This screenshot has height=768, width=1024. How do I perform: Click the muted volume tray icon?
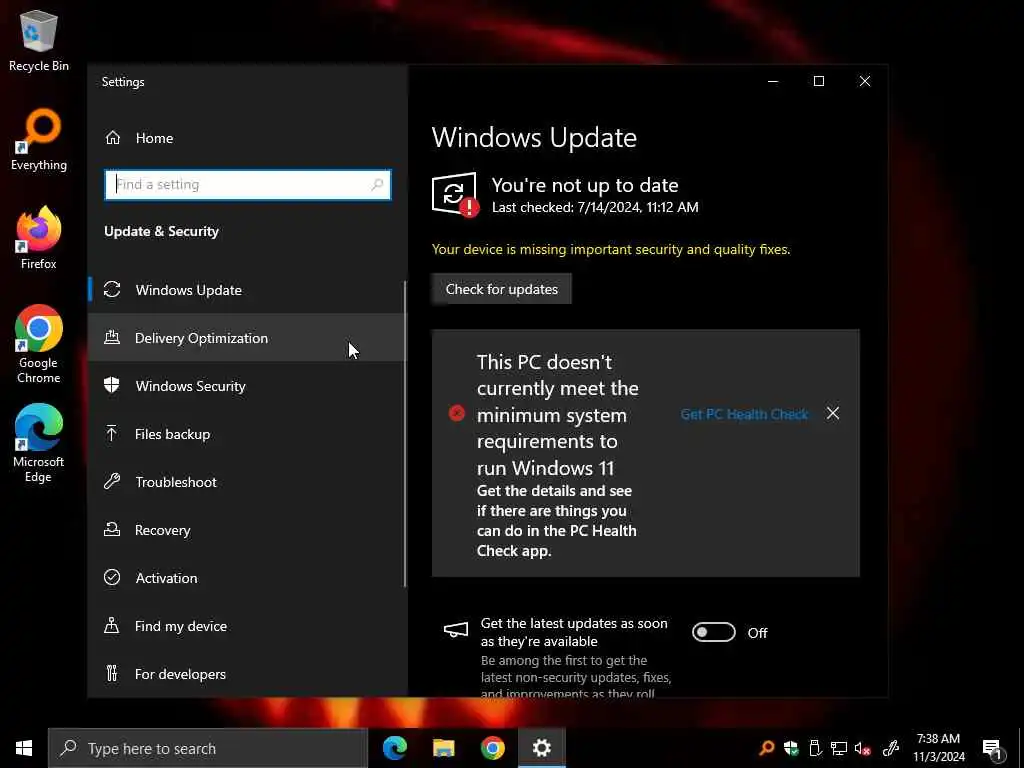(863, 748)
